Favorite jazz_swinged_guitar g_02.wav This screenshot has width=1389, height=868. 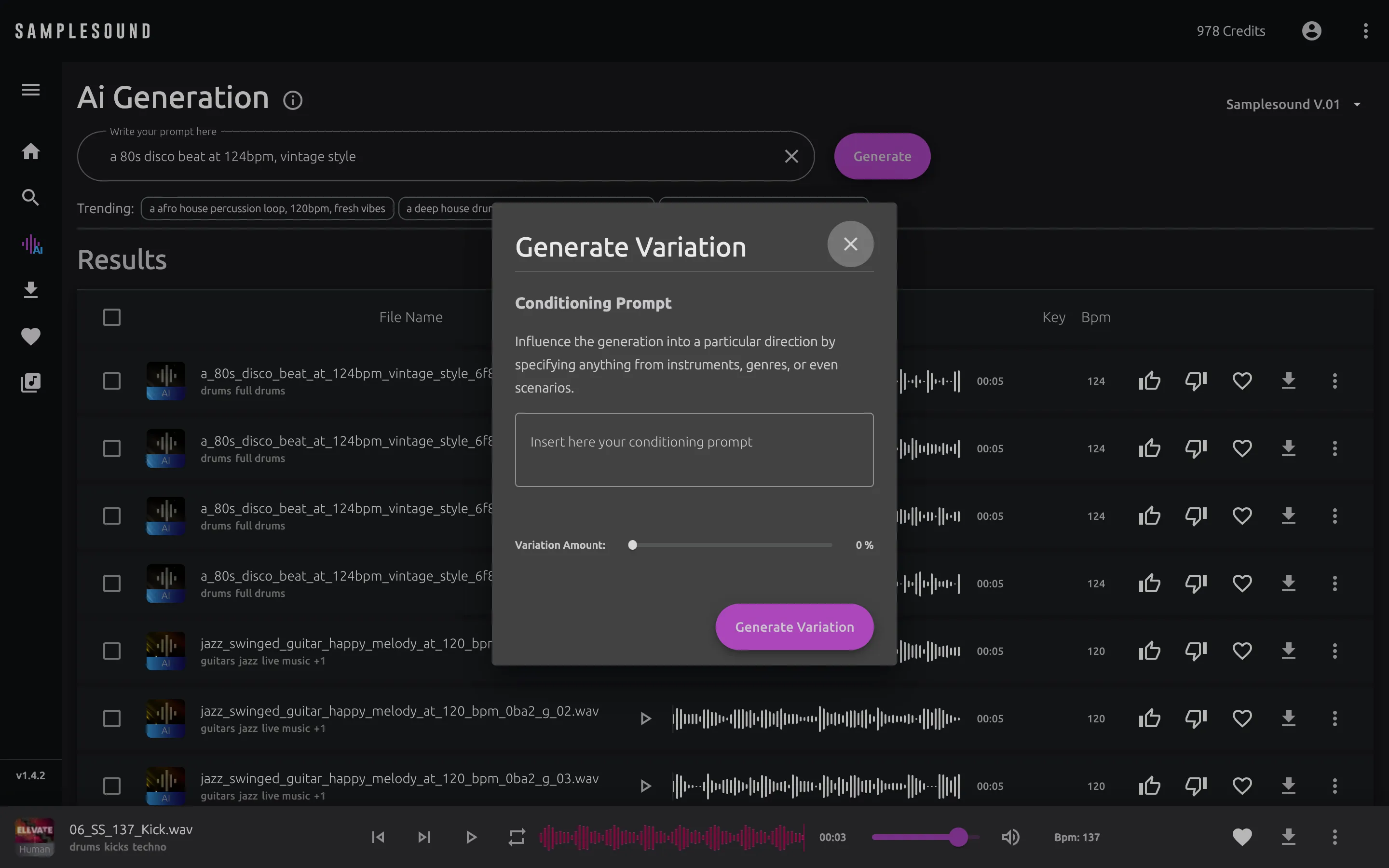tap(1242, 718)
